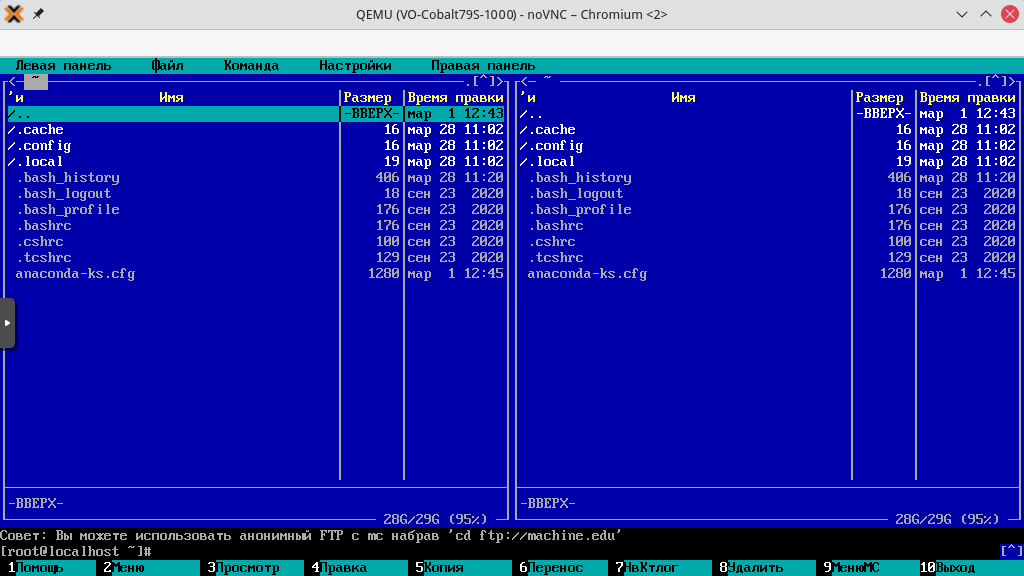Select .bash_profile file in right panel
Viewport: 1024px width, 576px height.
tap(768, 210)
